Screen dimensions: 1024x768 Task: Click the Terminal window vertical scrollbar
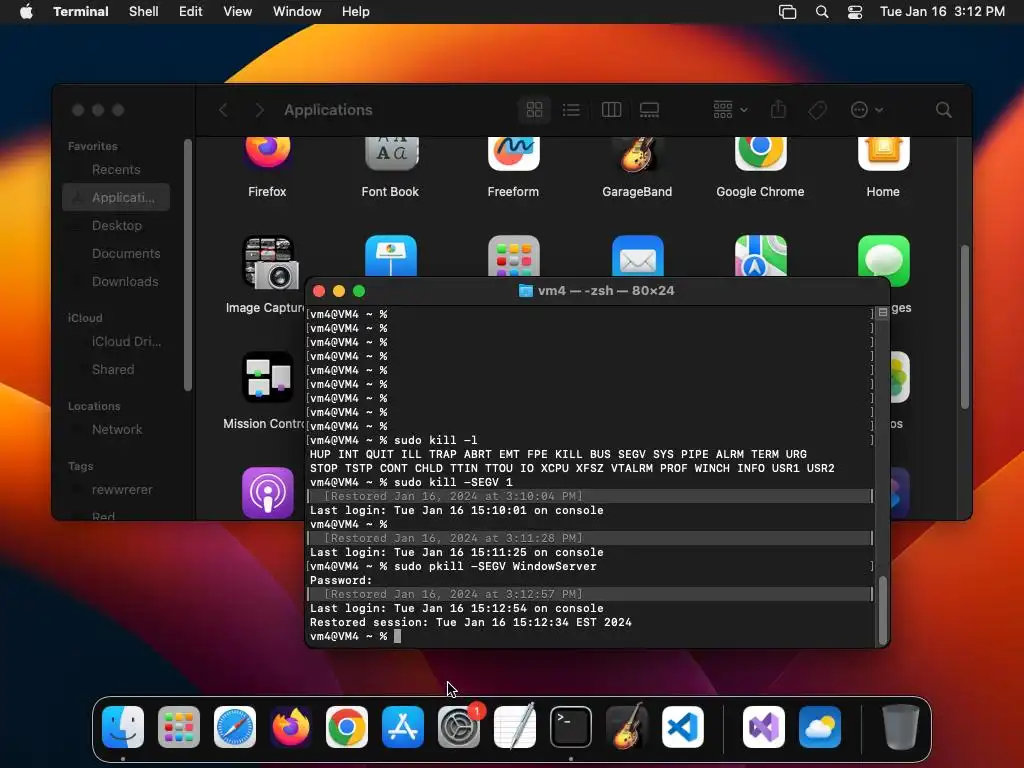click(883, 610)
